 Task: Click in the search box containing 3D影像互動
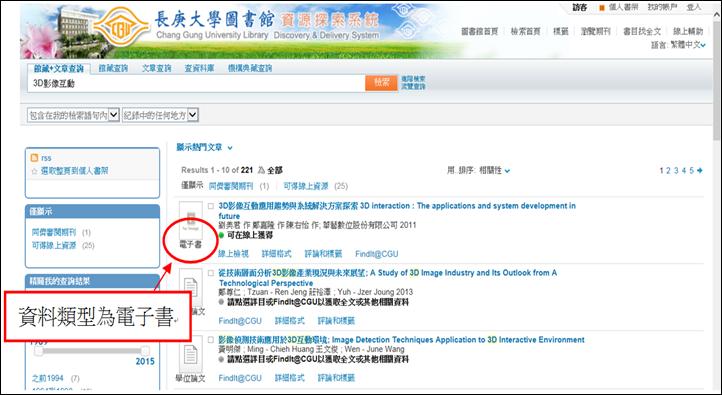point(196,83)
